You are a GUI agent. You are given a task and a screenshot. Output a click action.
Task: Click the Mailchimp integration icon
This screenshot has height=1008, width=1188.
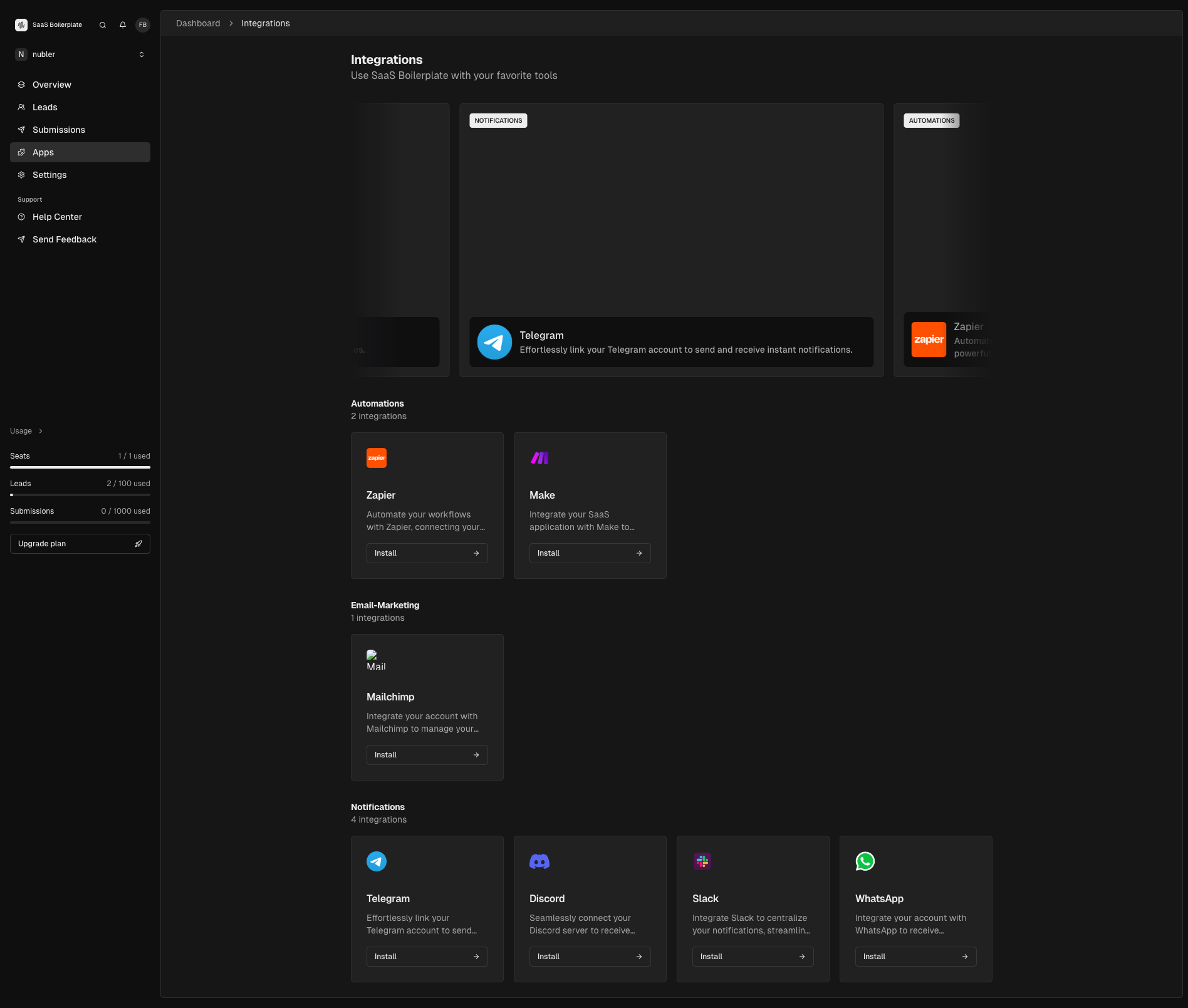375,660
